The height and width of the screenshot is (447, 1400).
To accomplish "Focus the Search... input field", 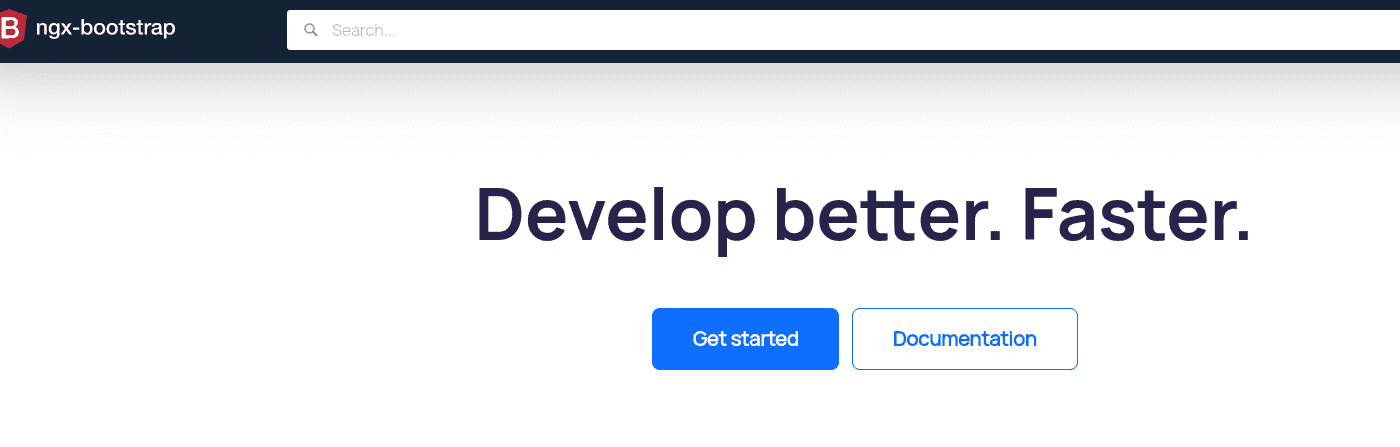I will tap(843, 30).
